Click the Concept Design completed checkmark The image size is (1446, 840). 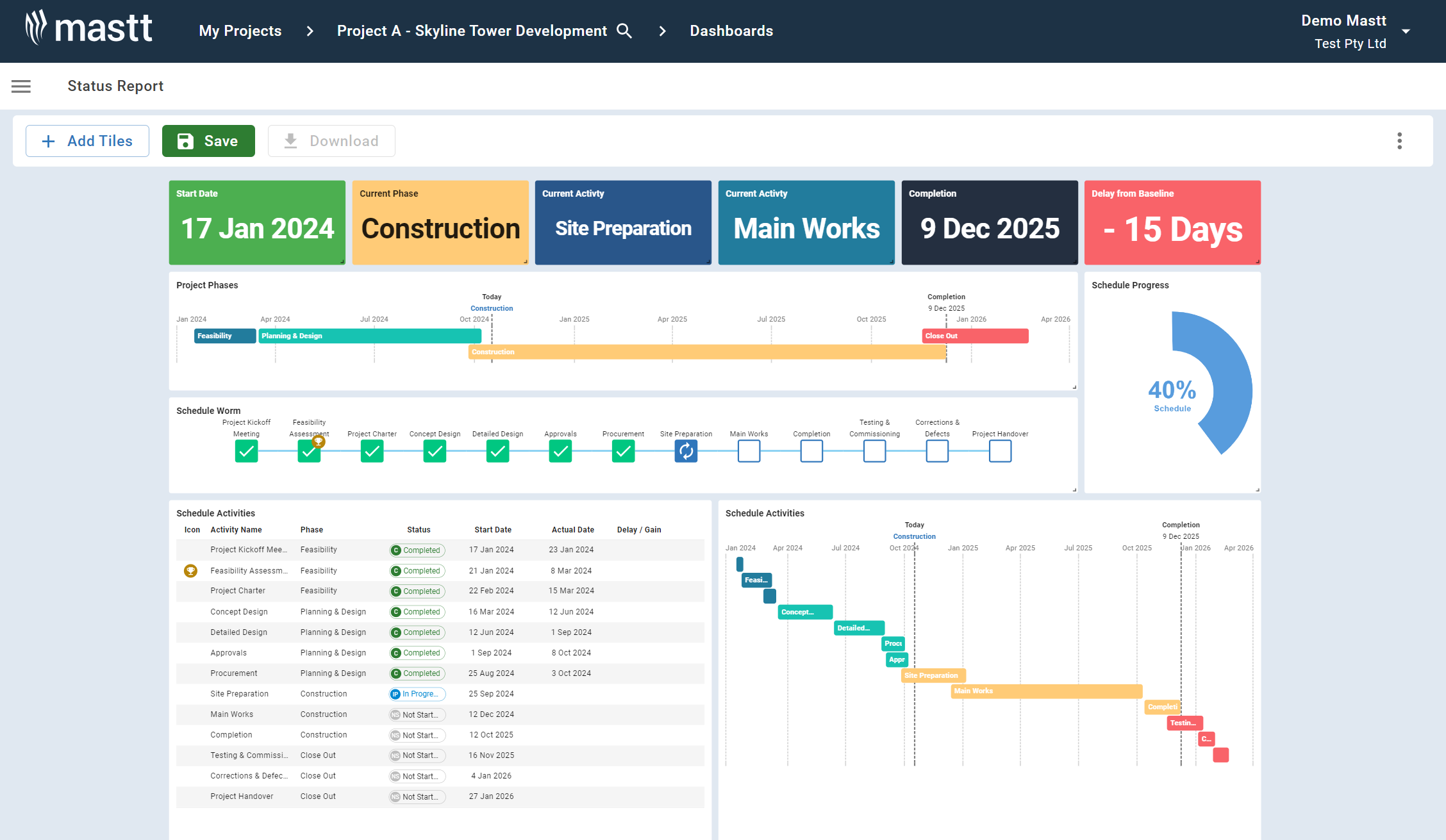pyautogui.click(x=435, y=451)
